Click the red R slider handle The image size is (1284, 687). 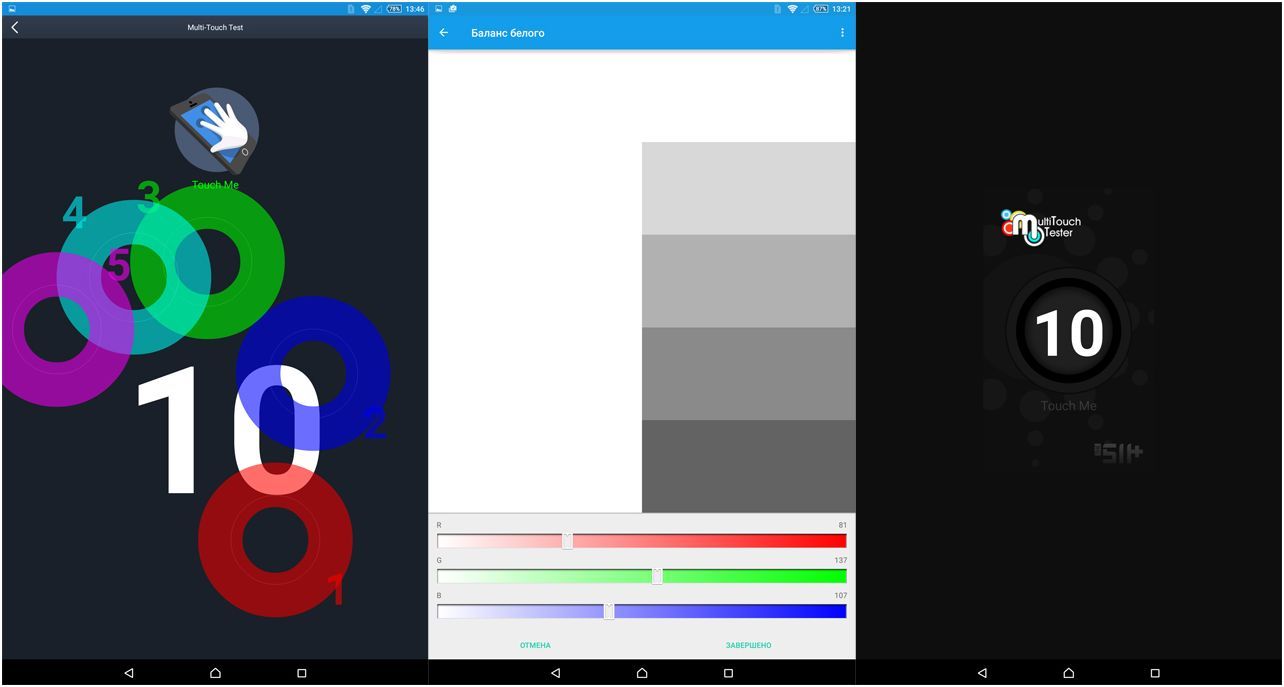click(x=567, y=541)
